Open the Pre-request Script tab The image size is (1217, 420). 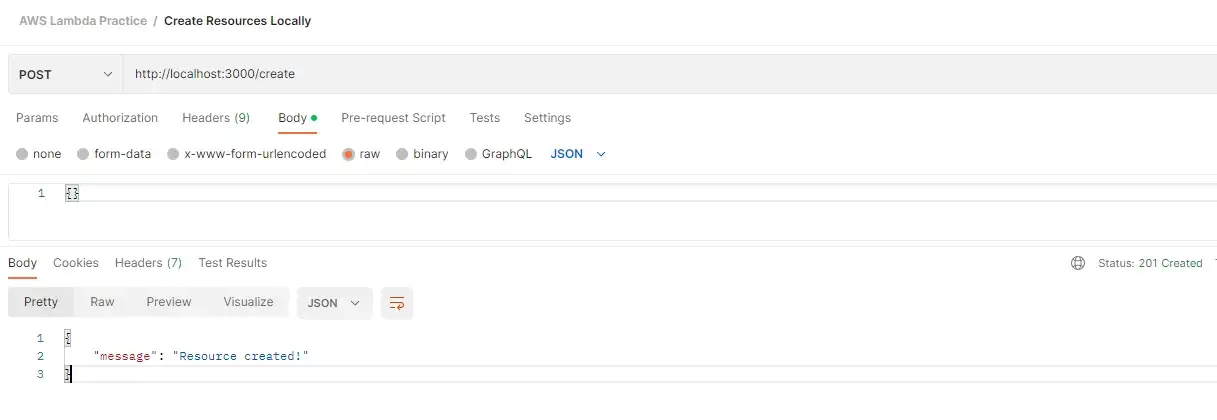[393, 118]
